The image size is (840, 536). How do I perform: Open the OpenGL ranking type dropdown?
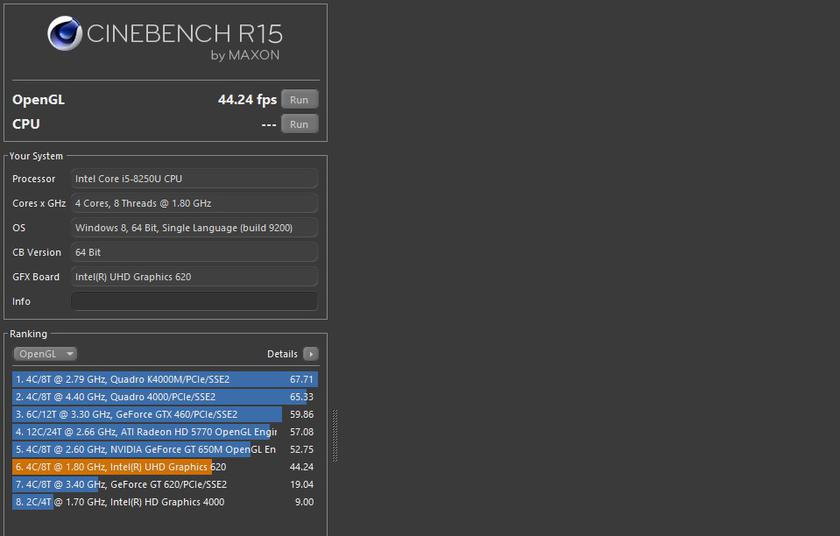[45, 354]
